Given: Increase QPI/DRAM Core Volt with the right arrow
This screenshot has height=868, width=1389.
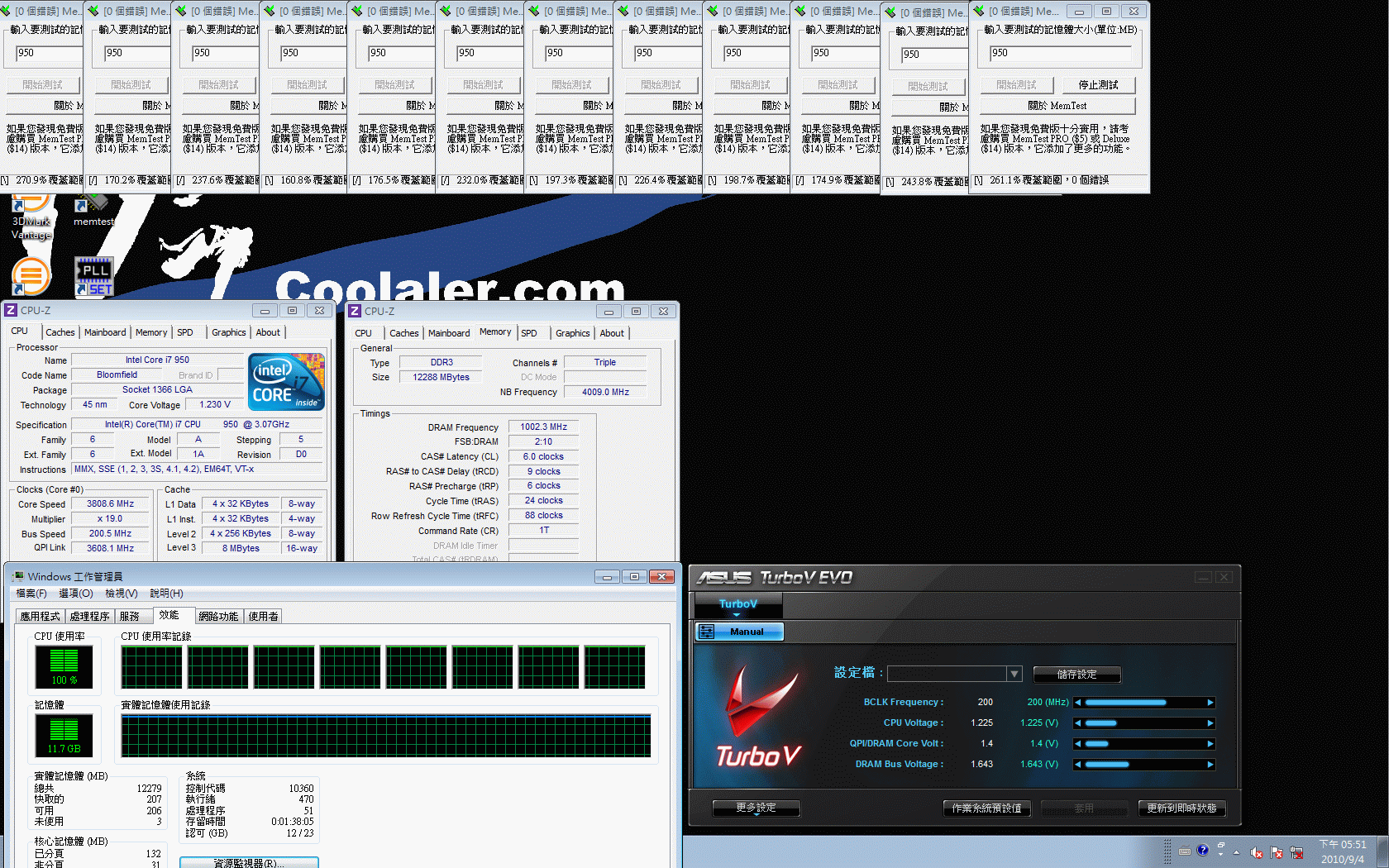Looking at the screenshot, I should [x=1210, y=744].
